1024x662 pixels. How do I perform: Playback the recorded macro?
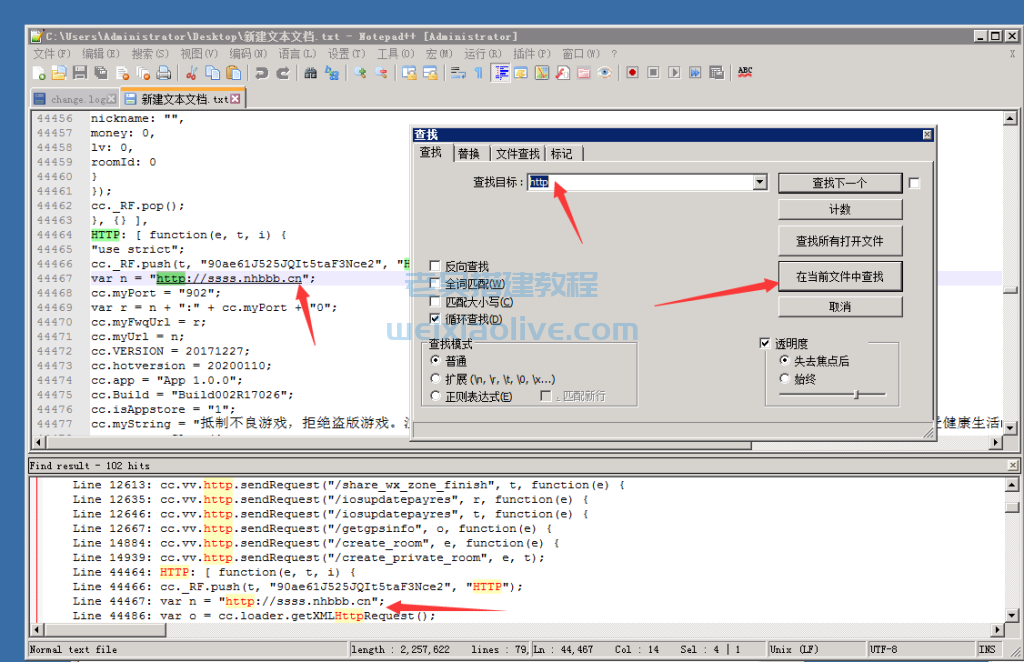click(674, 72)
